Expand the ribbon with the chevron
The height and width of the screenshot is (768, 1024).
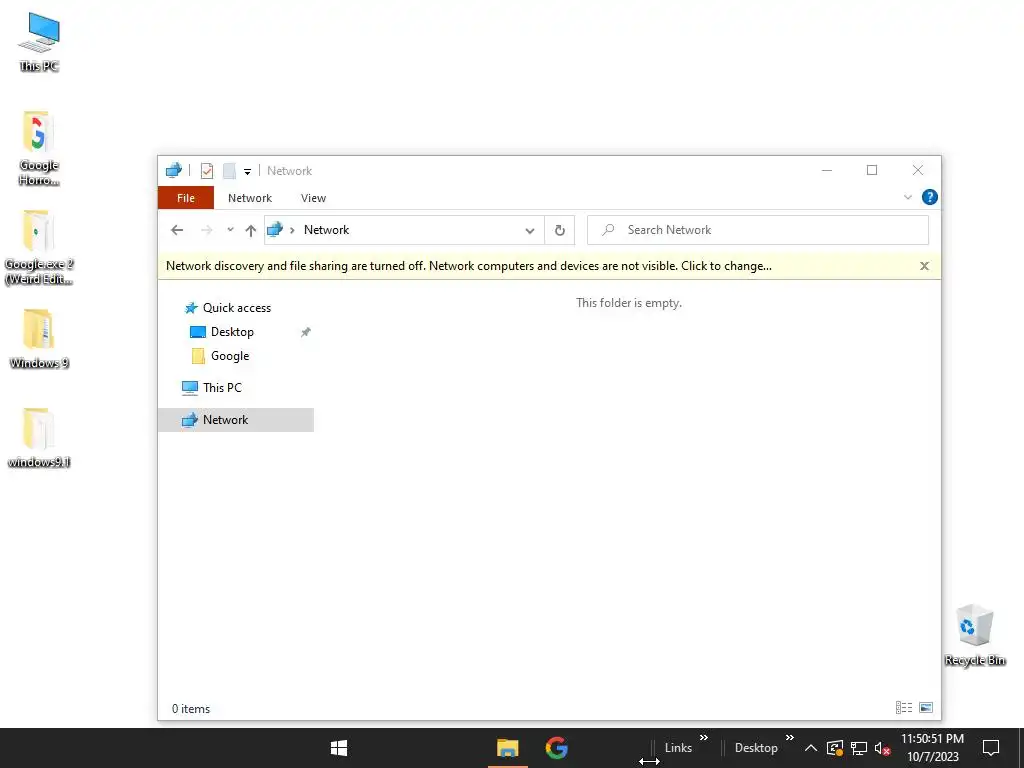pos(907,197)
